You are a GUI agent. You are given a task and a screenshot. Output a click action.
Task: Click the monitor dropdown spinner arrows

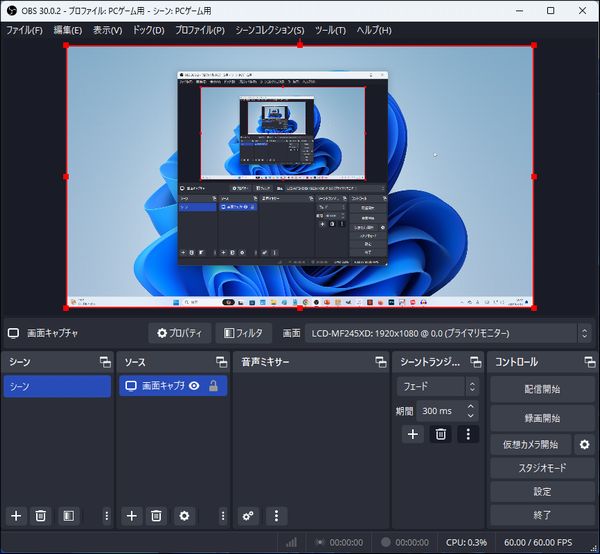pyautogui.click(x=584, y=333)
